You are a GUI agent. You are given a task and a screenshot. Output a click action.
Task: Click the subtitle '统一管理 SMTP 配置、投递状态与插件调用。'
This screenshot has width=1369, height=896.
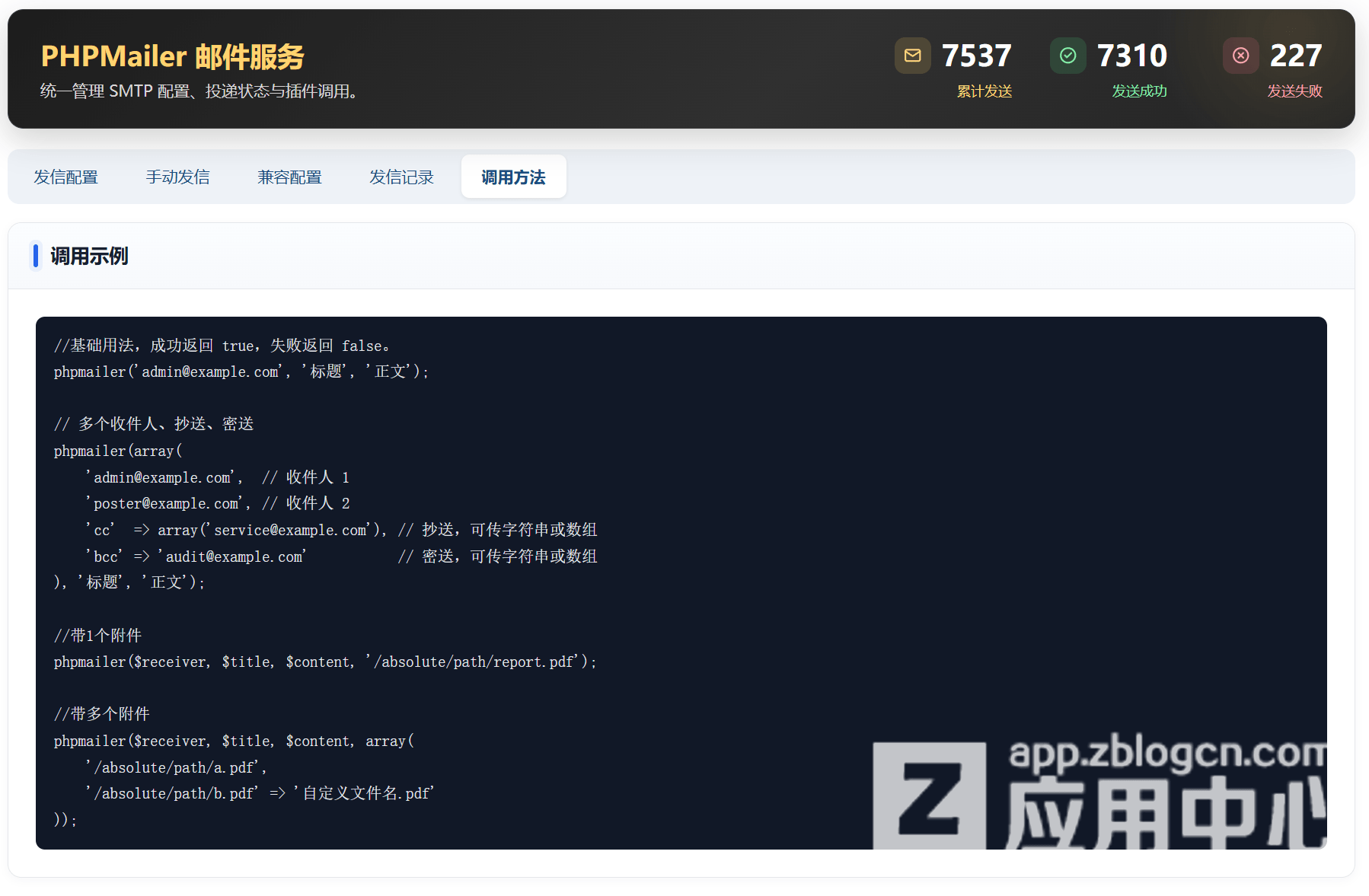tap(199, 91)
